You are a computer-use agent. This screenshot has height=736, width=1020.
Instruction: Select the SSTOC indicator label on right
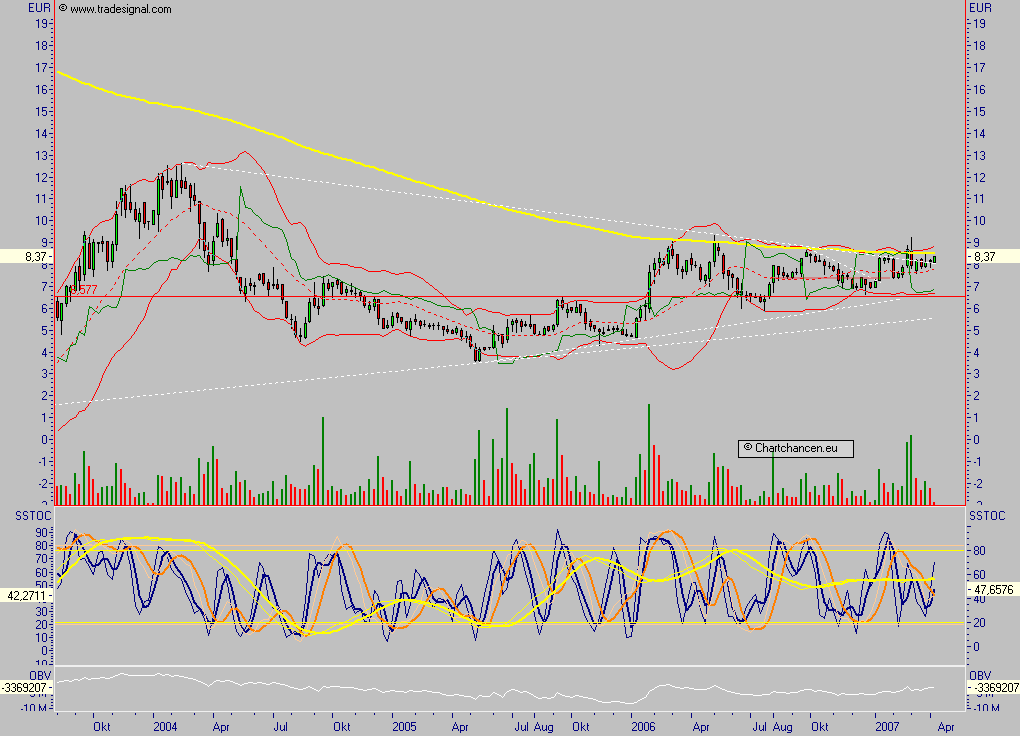tap(987, 515)
